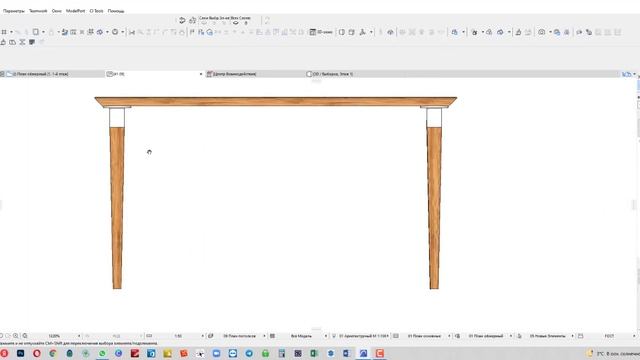The height and width of the screenshot is (360, 640).
Task: Open WhatsApp from the taskbar
Action: click(102, 353)
